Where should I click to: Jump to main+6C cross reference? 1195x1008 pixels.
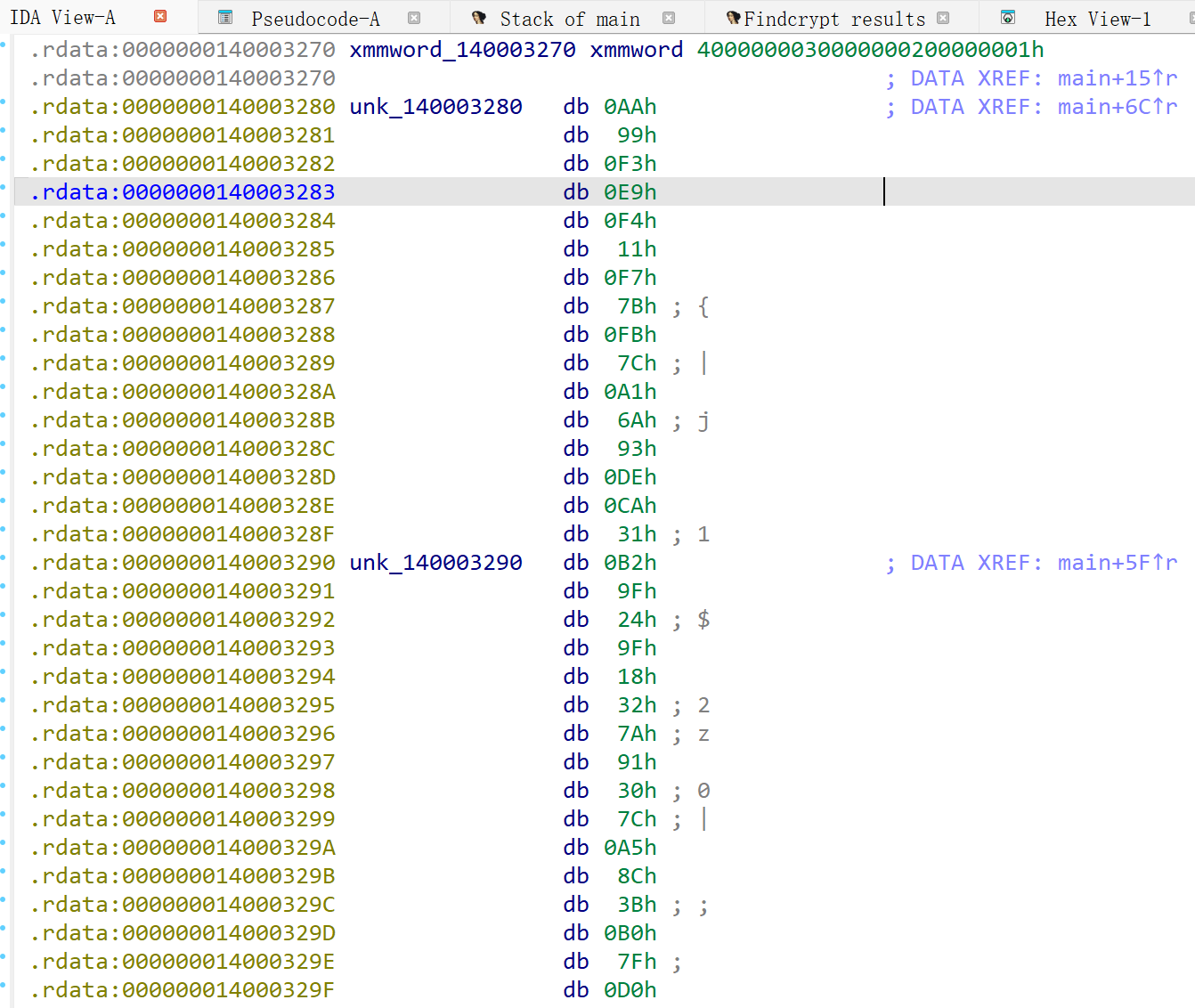tap(1117, 107)
